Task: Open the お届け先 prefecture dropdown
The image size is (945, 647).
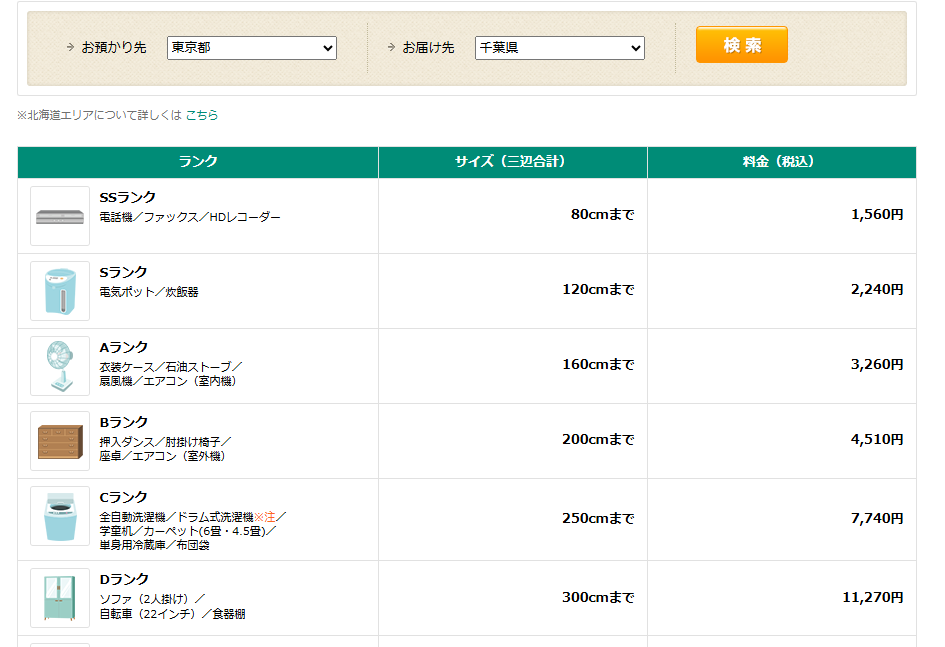Action: pyautogui.click(x=559, y=48)
